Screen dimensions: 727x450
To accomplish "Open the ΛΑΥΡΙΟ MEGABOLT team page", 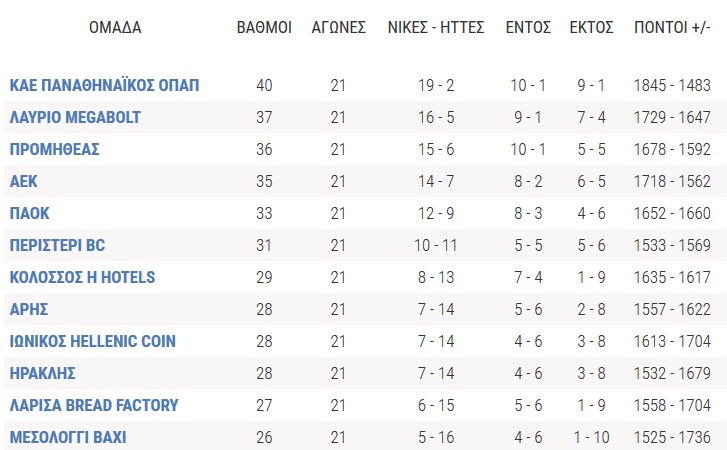I will [75, 117].
